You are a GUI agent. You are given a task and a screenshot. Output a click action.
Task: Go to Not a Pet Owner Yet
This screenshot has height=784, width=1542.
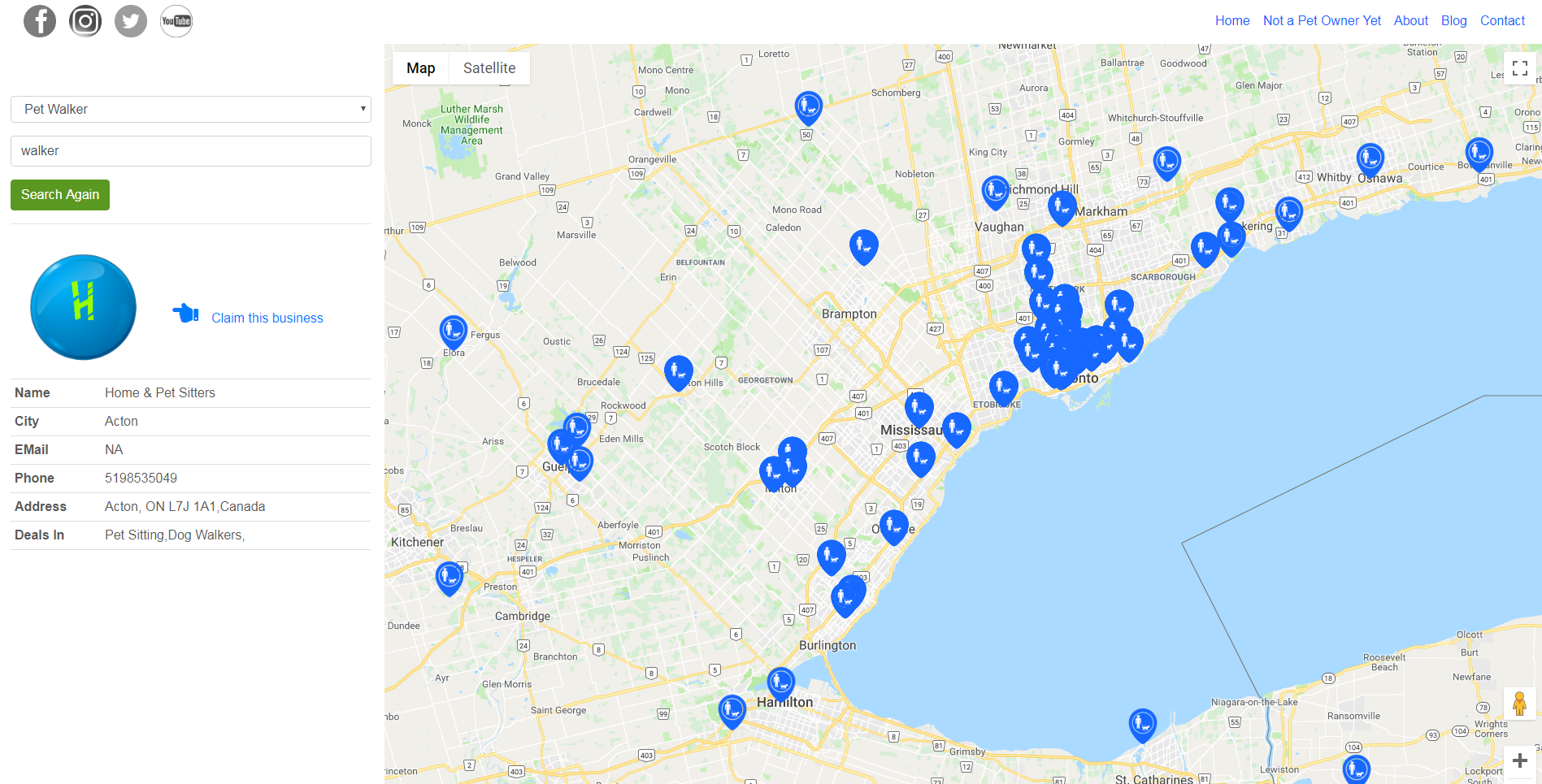(1322, 20)
